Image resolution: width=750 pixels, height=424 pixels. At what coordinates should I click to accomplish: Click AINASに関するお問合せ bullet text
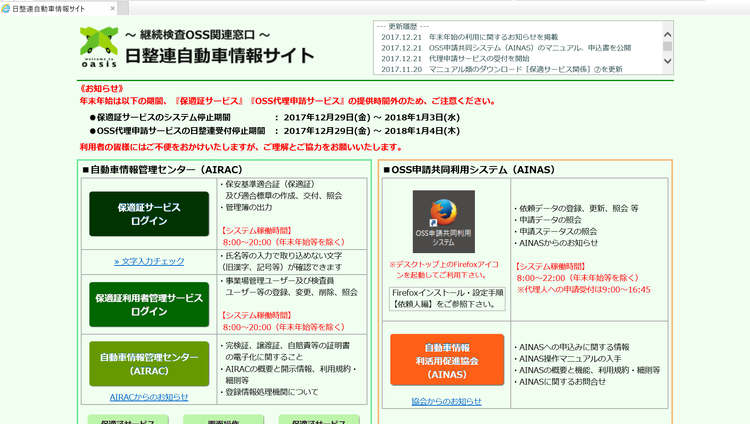[x=560, y=381]
